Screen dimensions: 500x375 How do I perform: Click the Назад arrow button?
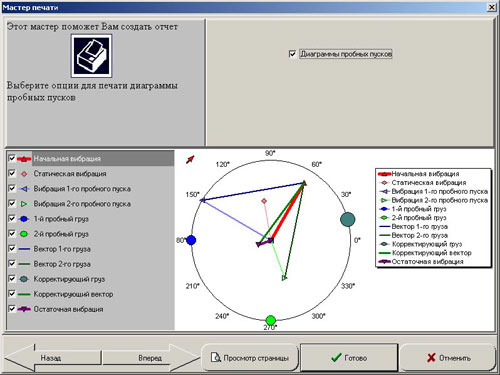click(53, 358)
